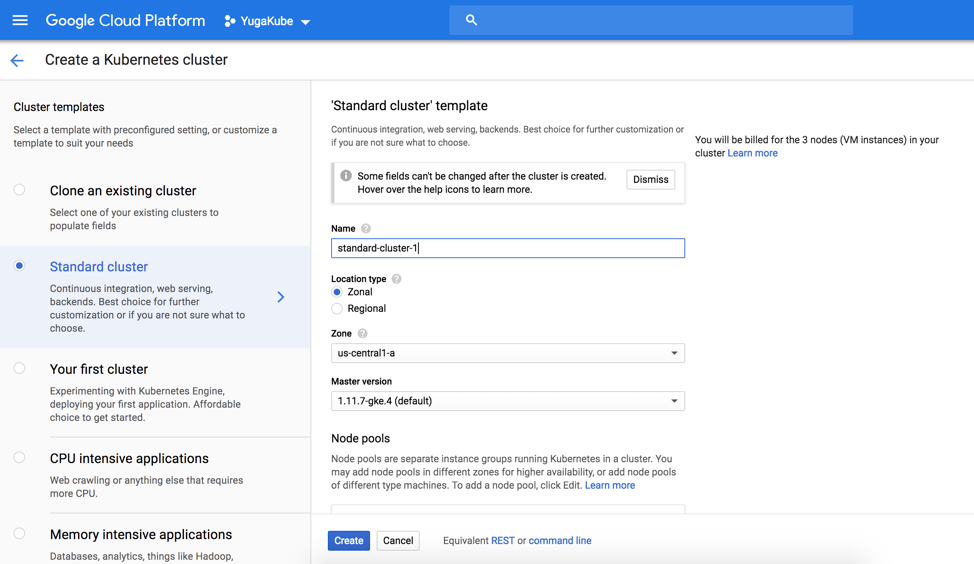This screenshot has height=564, width=974.
Task: Dismiss the fields warning notice
Action: [650, 180]
